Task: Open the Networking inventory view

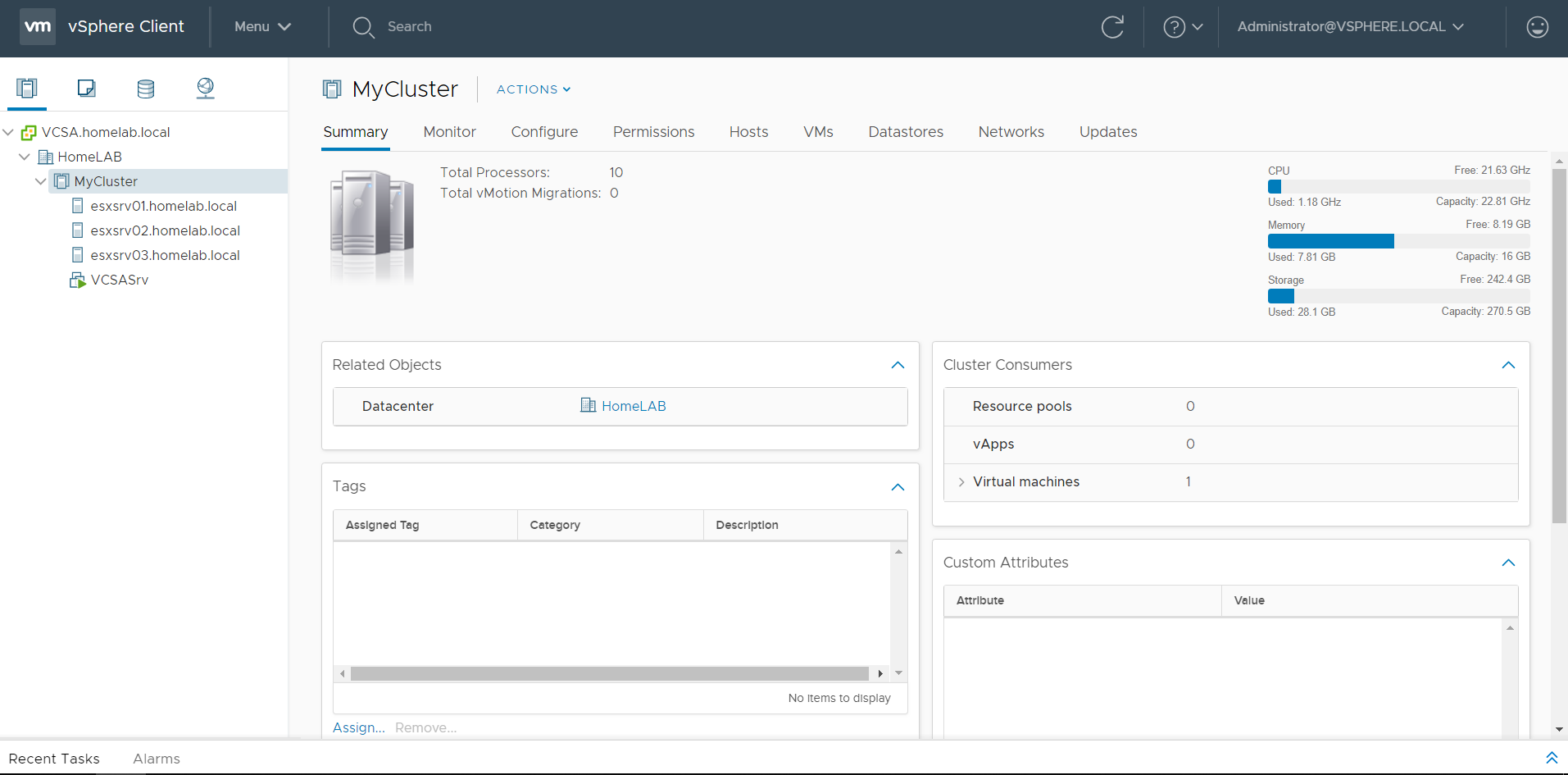Action: tap(204, 88)
